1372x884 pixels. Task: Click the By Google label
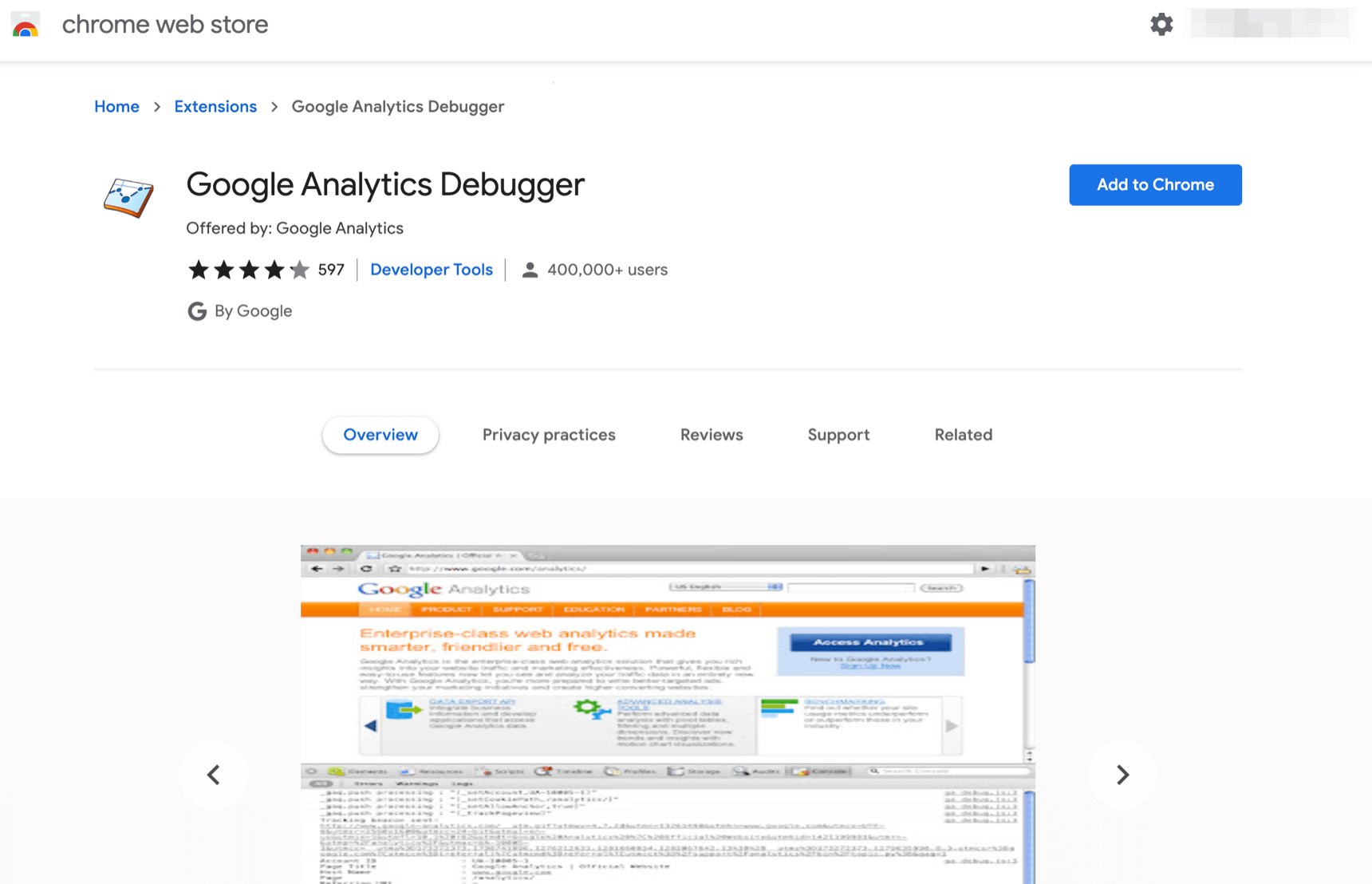[253, 311]
